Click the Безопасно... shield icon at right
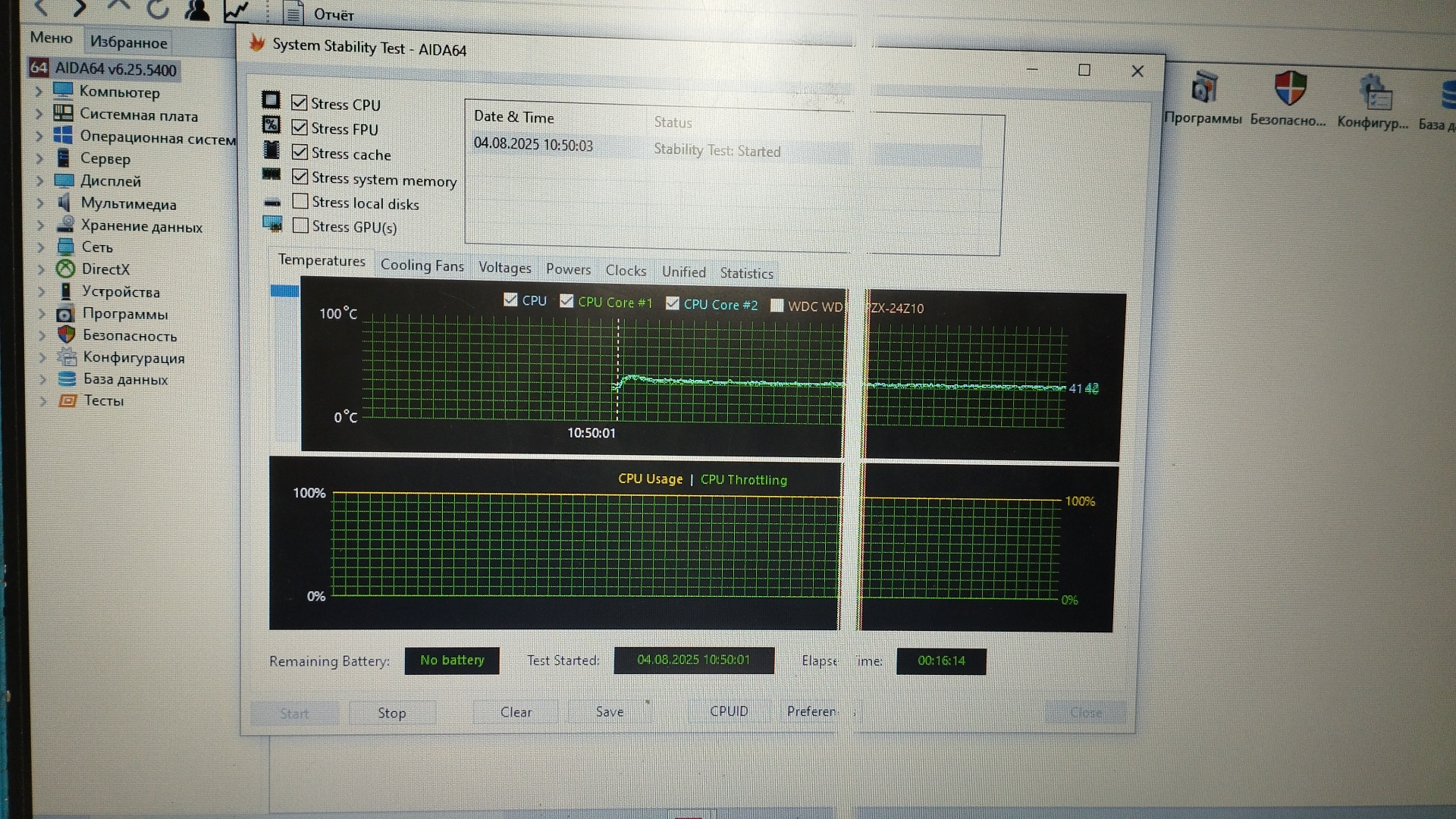The height and width of the screenshot is (819, 1456). point(1290,89)
